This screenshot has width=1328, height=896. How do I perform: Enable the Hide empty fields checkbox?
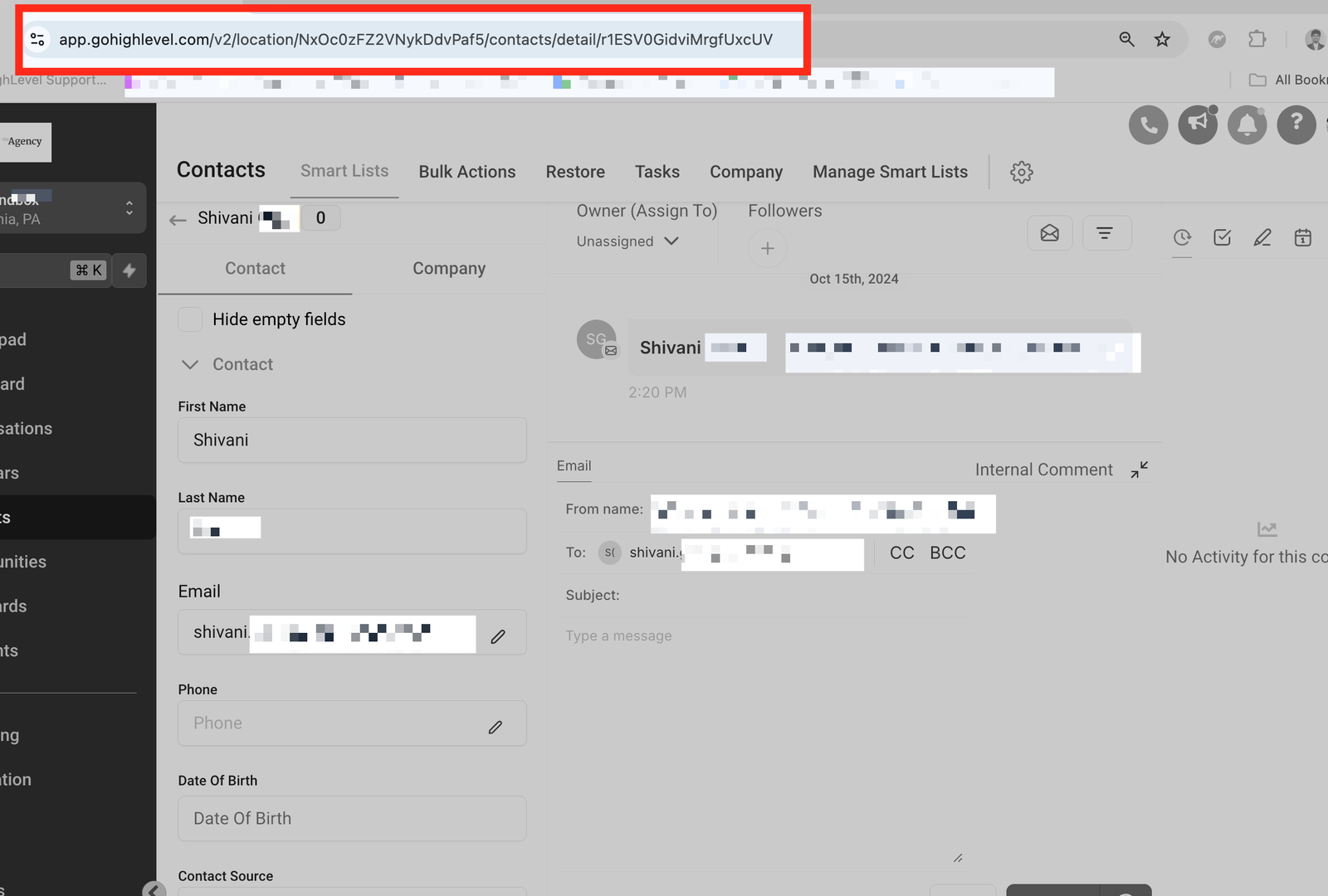click(x=190, y=319)
